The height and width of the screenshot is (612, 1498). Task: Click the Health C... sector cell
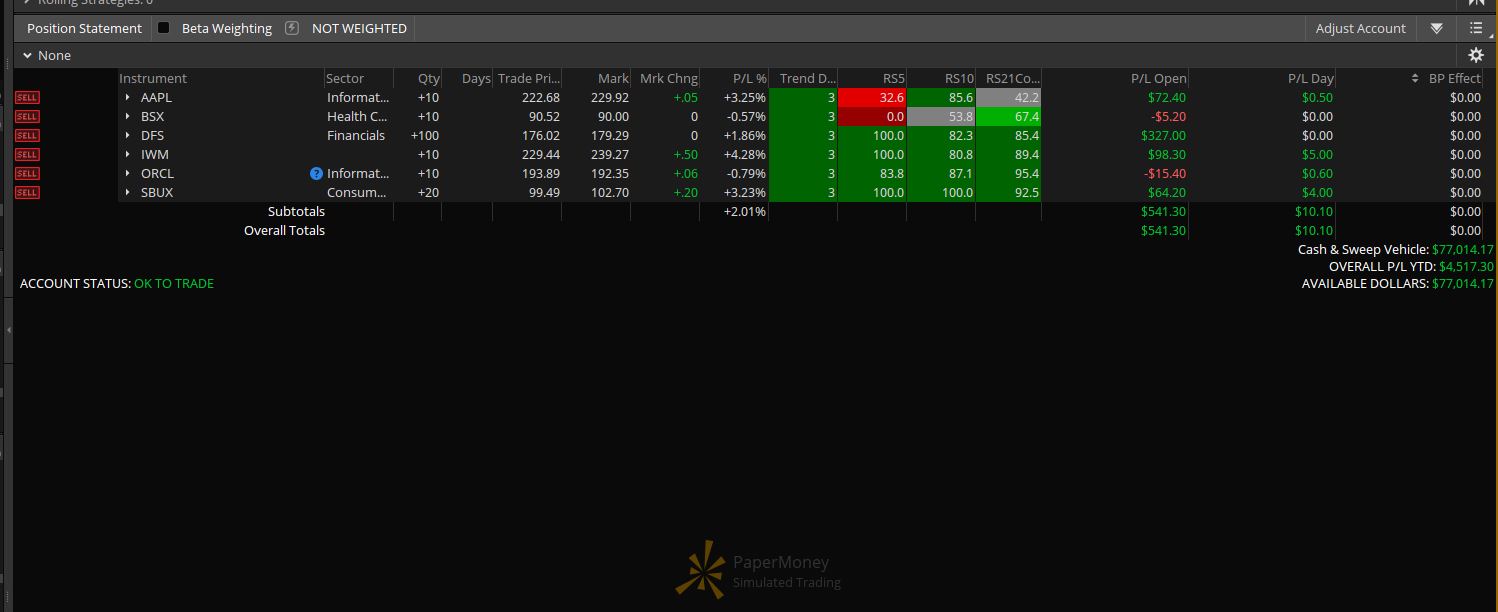pos(357,117)
